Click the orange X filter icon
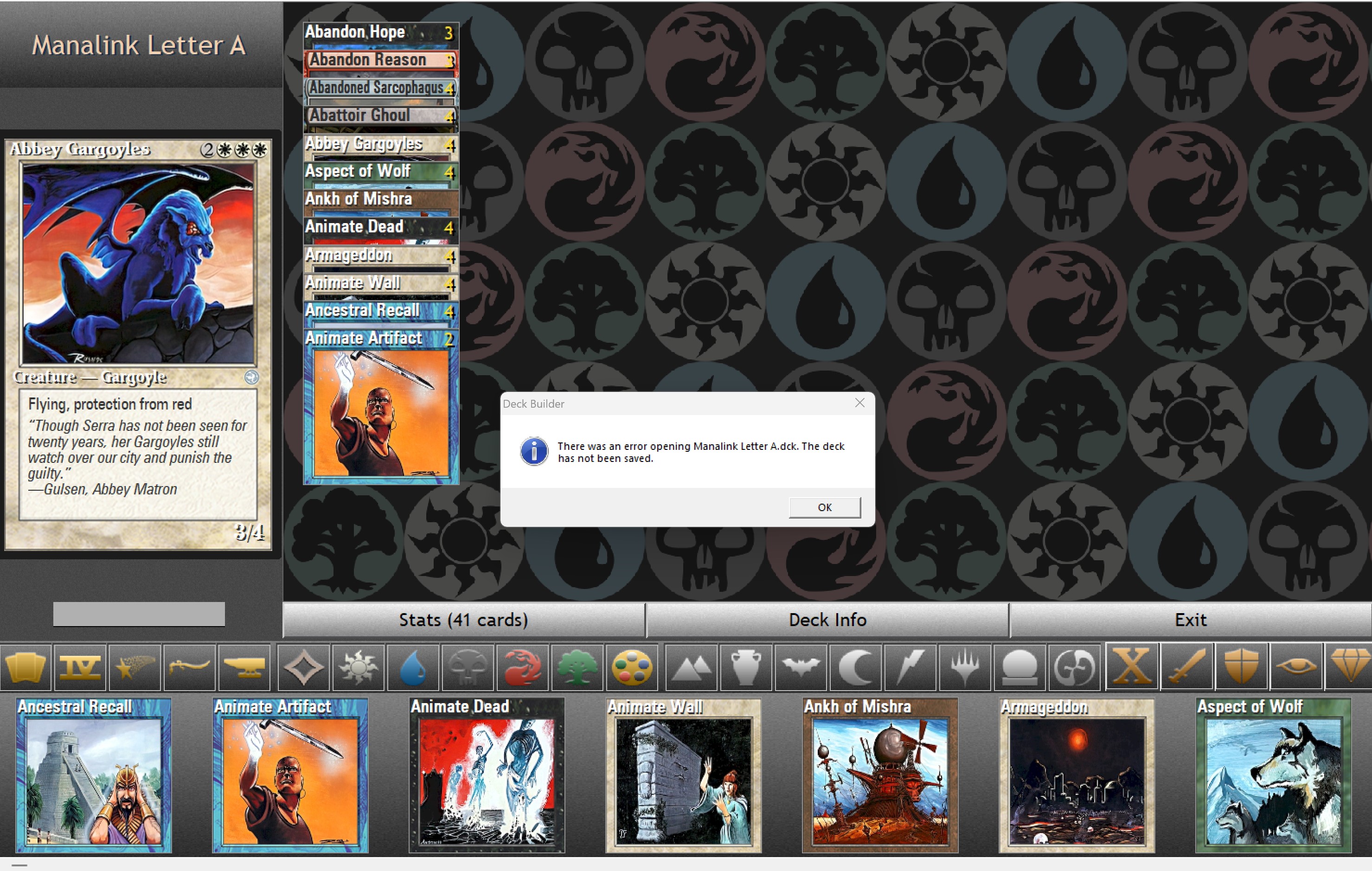Image resolution: width=1372 pixels, height=871 pixels. click(x=1132, y=666)
